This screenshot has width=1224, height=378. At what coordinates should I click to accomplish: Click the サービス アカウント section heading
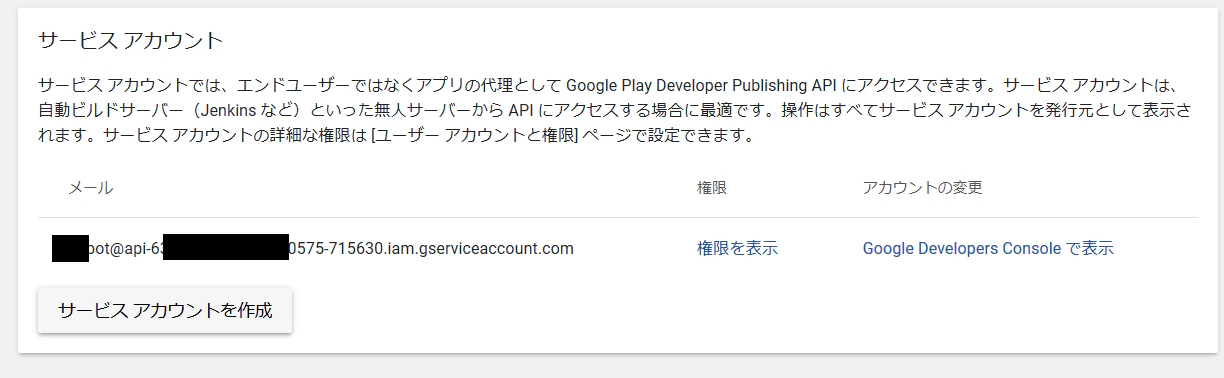130,41
